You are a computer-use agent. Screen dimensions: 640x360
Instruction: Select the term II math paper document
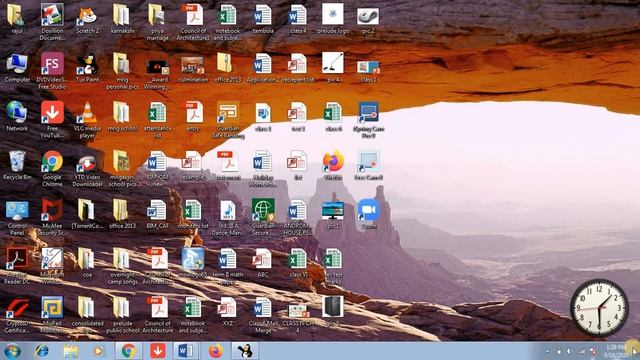pyautogui.click(x=228, y=266)
